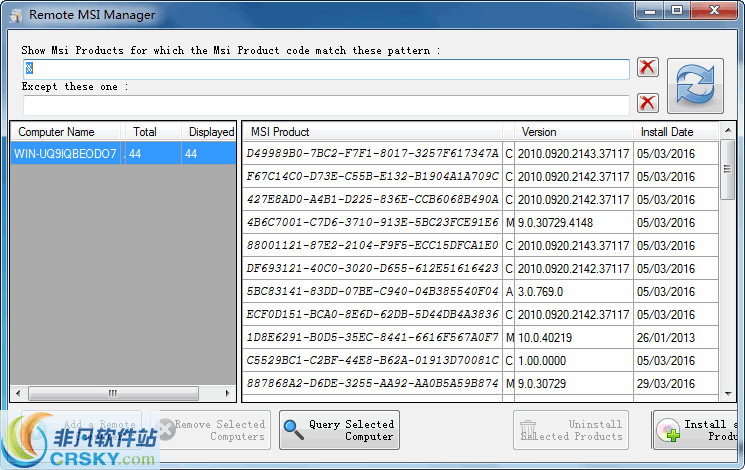
Task: Select product 5BC83141-83DD-07BE-C940-04B385540F04
Action: click(372, 291)
